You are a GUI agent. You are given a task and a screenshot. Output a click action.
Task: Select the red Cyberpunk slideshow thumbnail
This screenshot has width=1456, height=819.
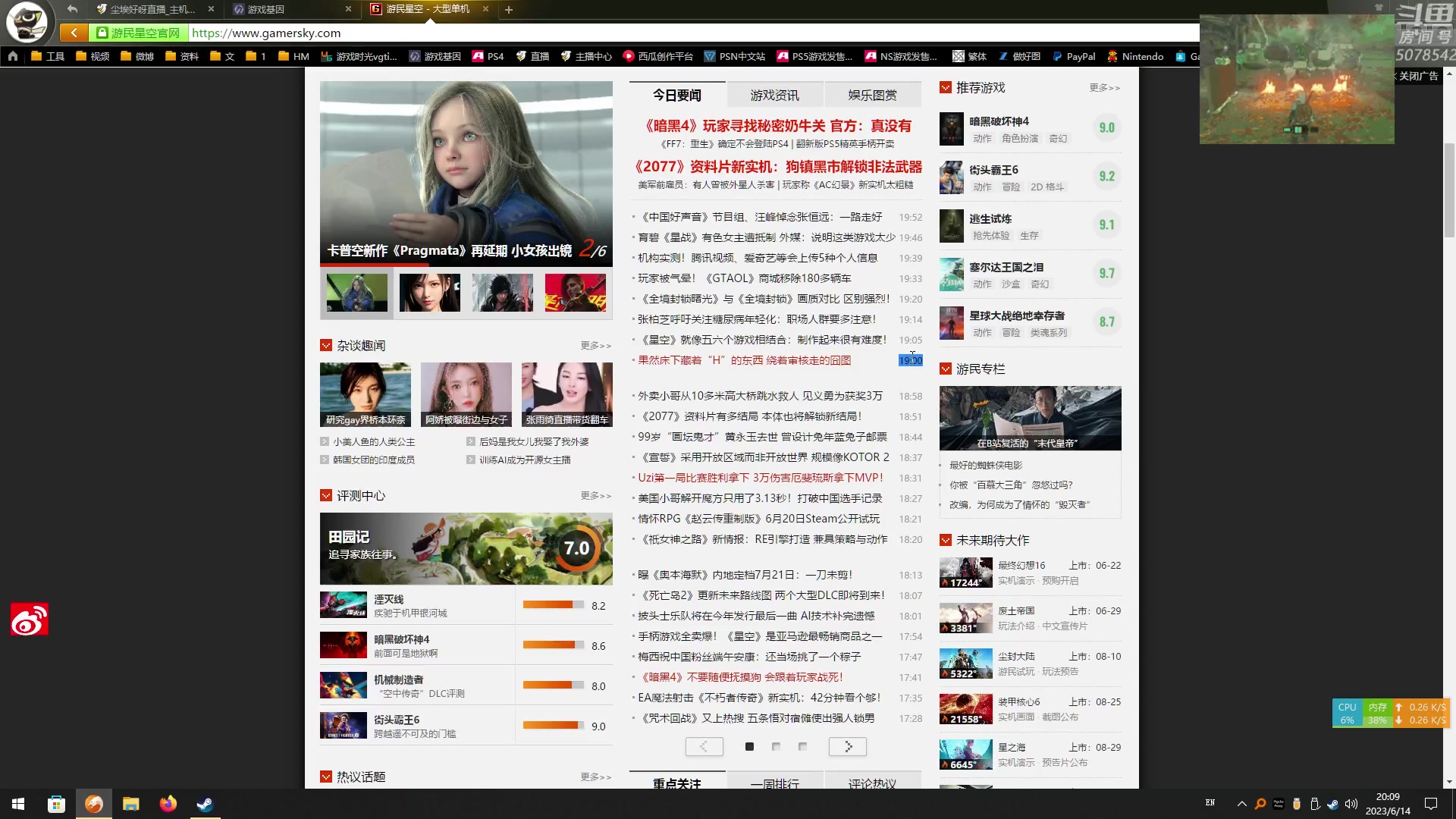[x=576, y=293]
